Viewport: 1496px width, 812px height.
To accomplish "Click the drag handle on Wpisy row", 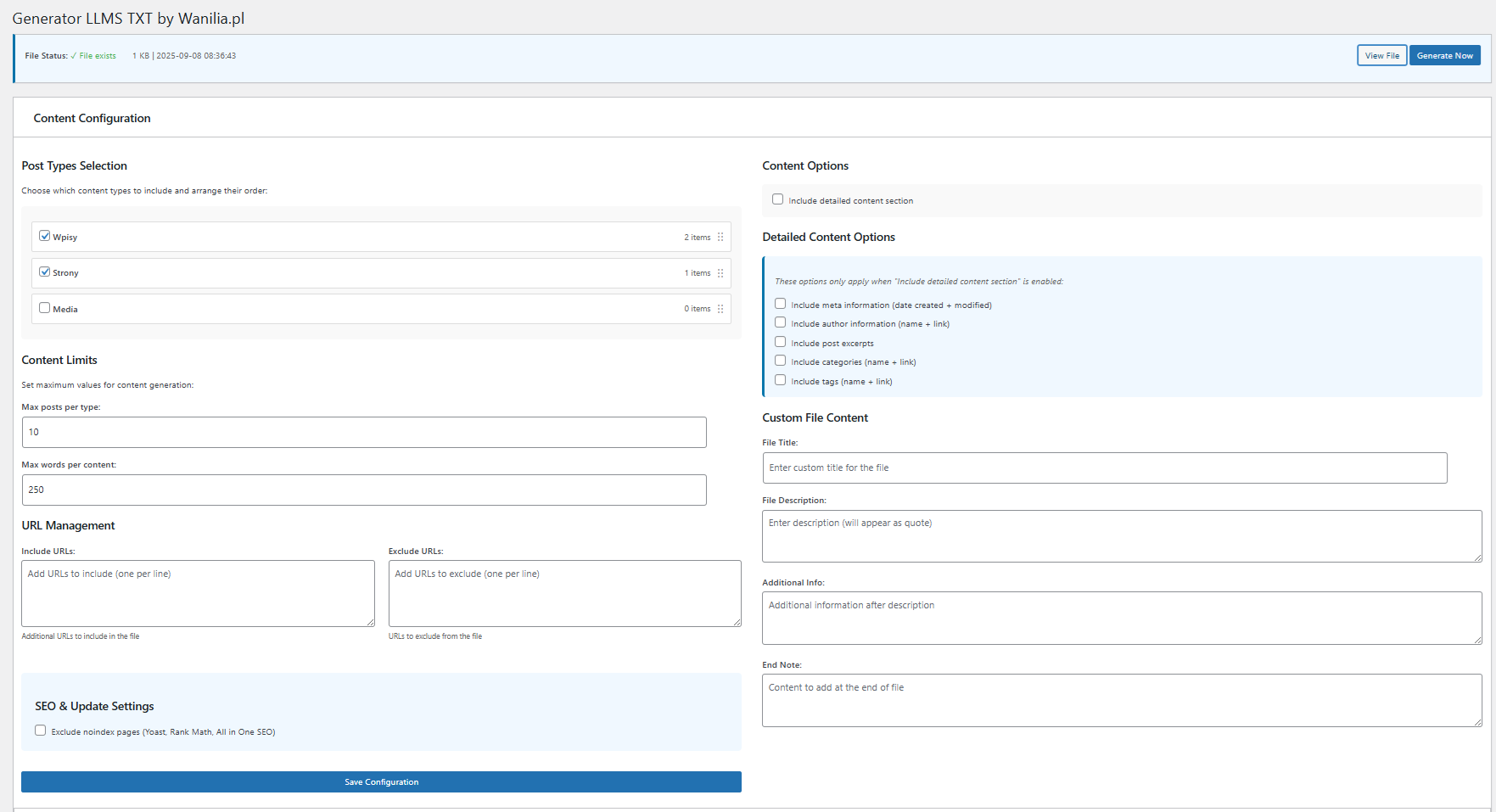I will click(x=720, y=238).
